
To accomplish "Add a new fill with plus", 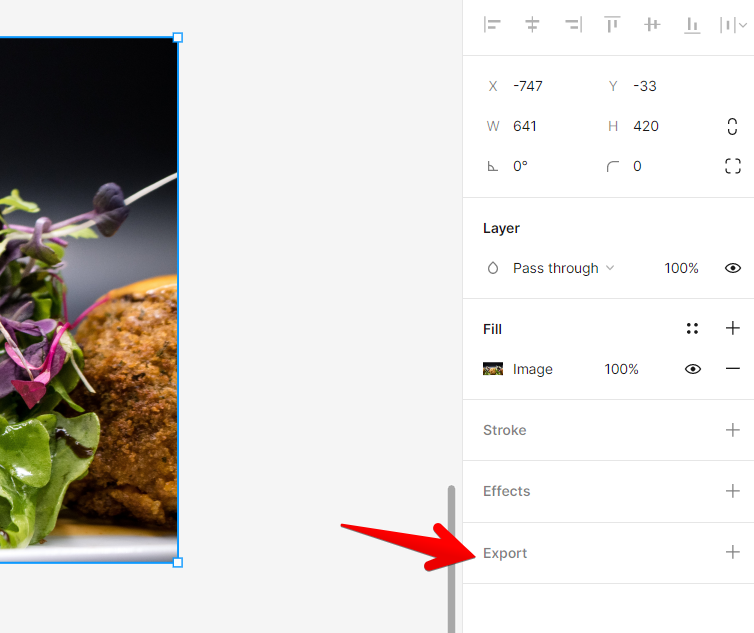I will [x=732, y=328].
